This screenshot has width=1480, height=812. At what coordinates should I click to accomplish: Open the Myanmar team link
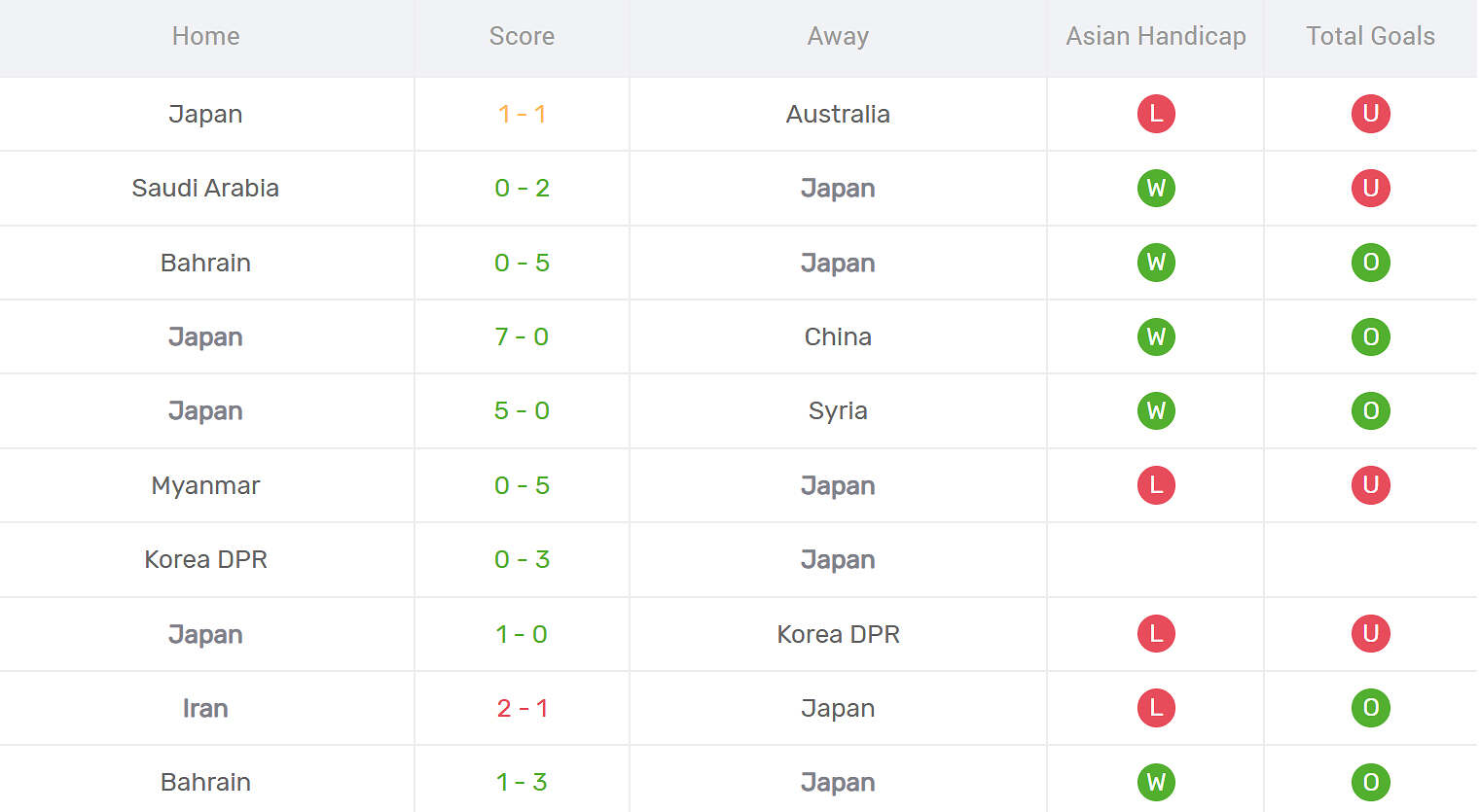tap(205, 485)
